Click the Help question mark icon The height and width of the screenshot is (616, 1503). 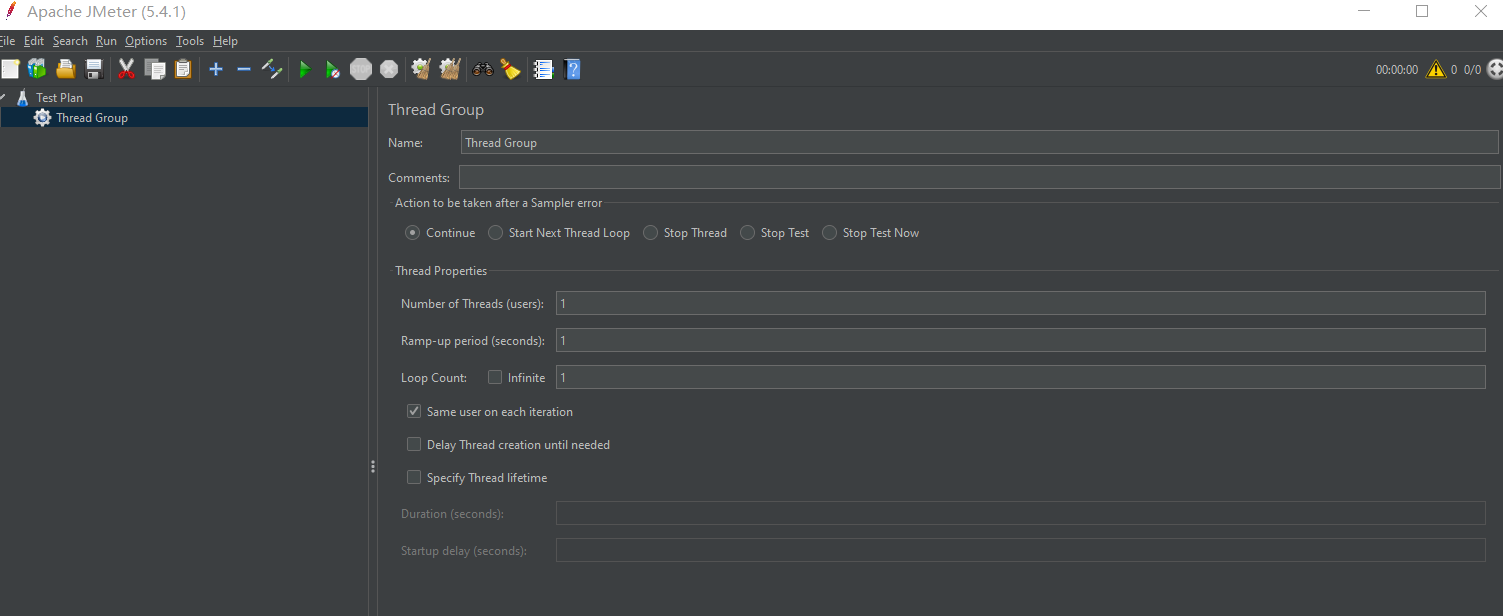pyautogui.click(x=572, y=69)
